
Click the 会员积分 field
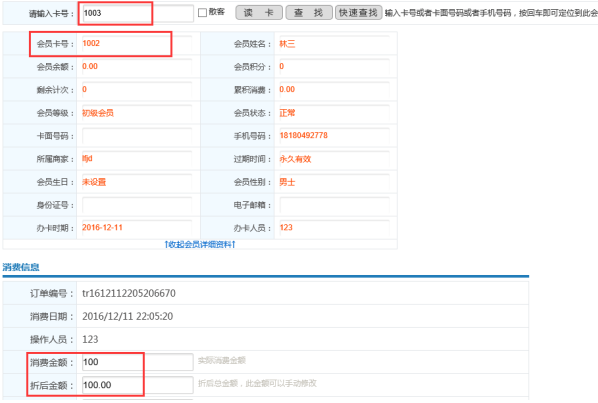coord(334,67)
